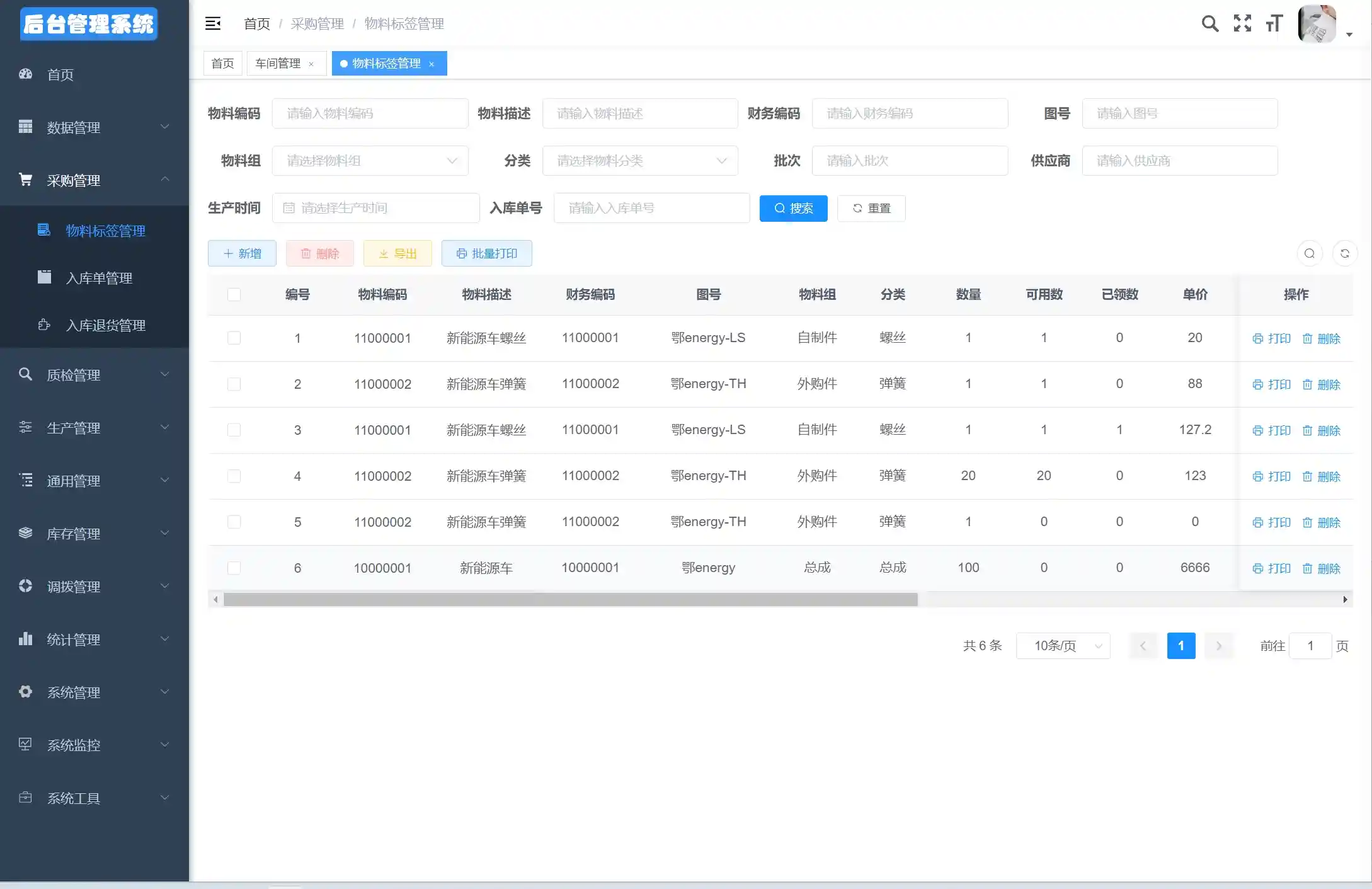
Task: Switch to the 首页 tab
Action: click(222, 64)
